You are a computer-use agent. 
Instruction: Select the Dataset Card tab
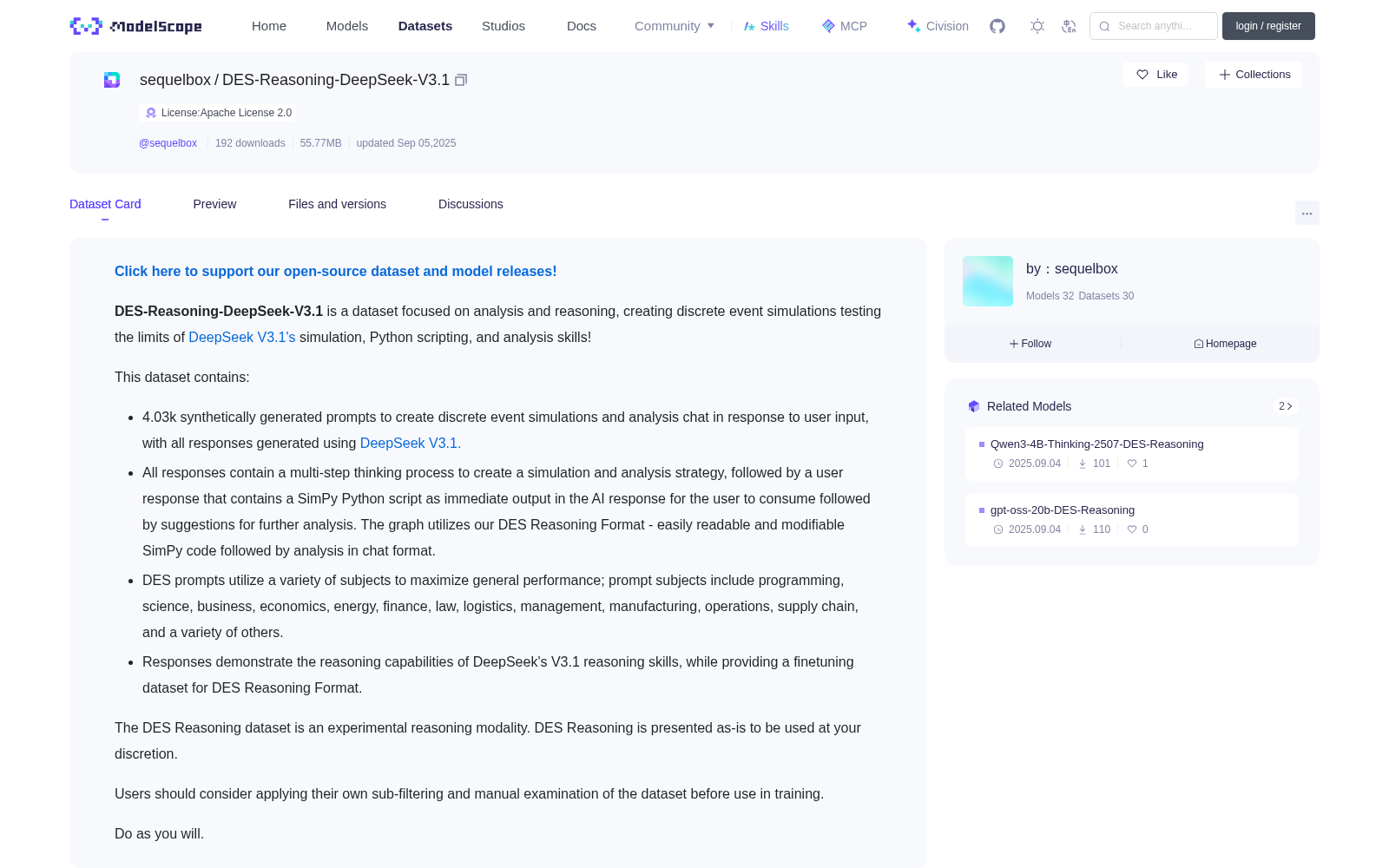pyautogui.click(x=105, y=204)
